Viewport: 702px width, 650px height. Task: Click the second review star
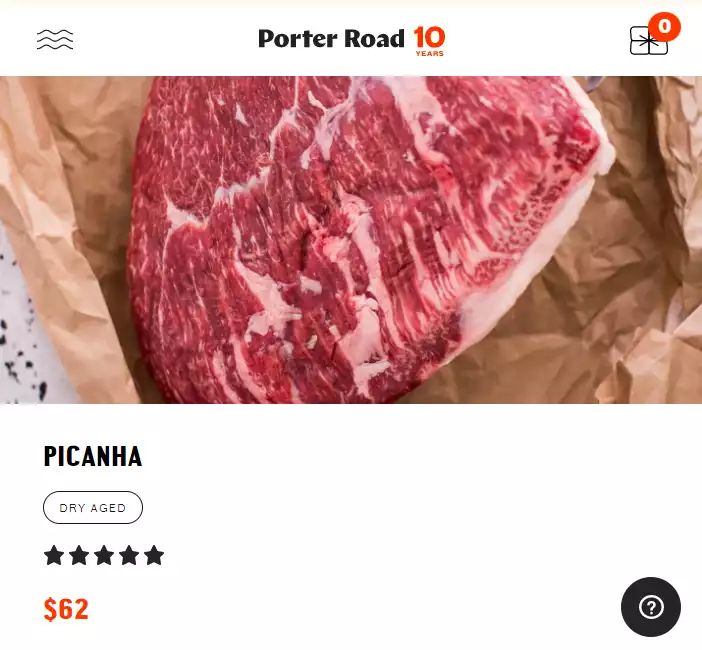(x=79, y=555)
